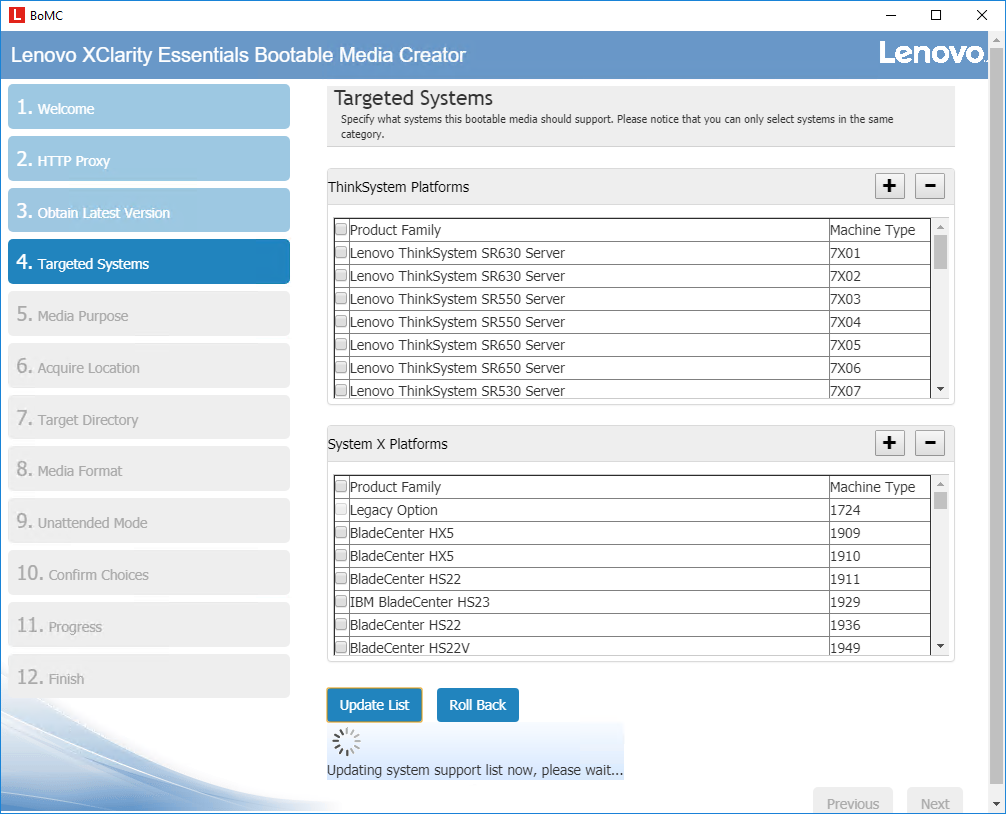Open step 3 Obtain Latest Version
Viewport: 1006px width, 814px height.
[149, 211]
